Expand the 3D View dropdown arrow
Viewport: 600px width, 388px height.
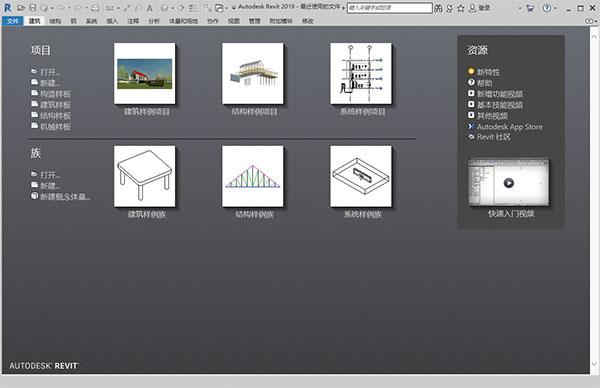point(173,8)
